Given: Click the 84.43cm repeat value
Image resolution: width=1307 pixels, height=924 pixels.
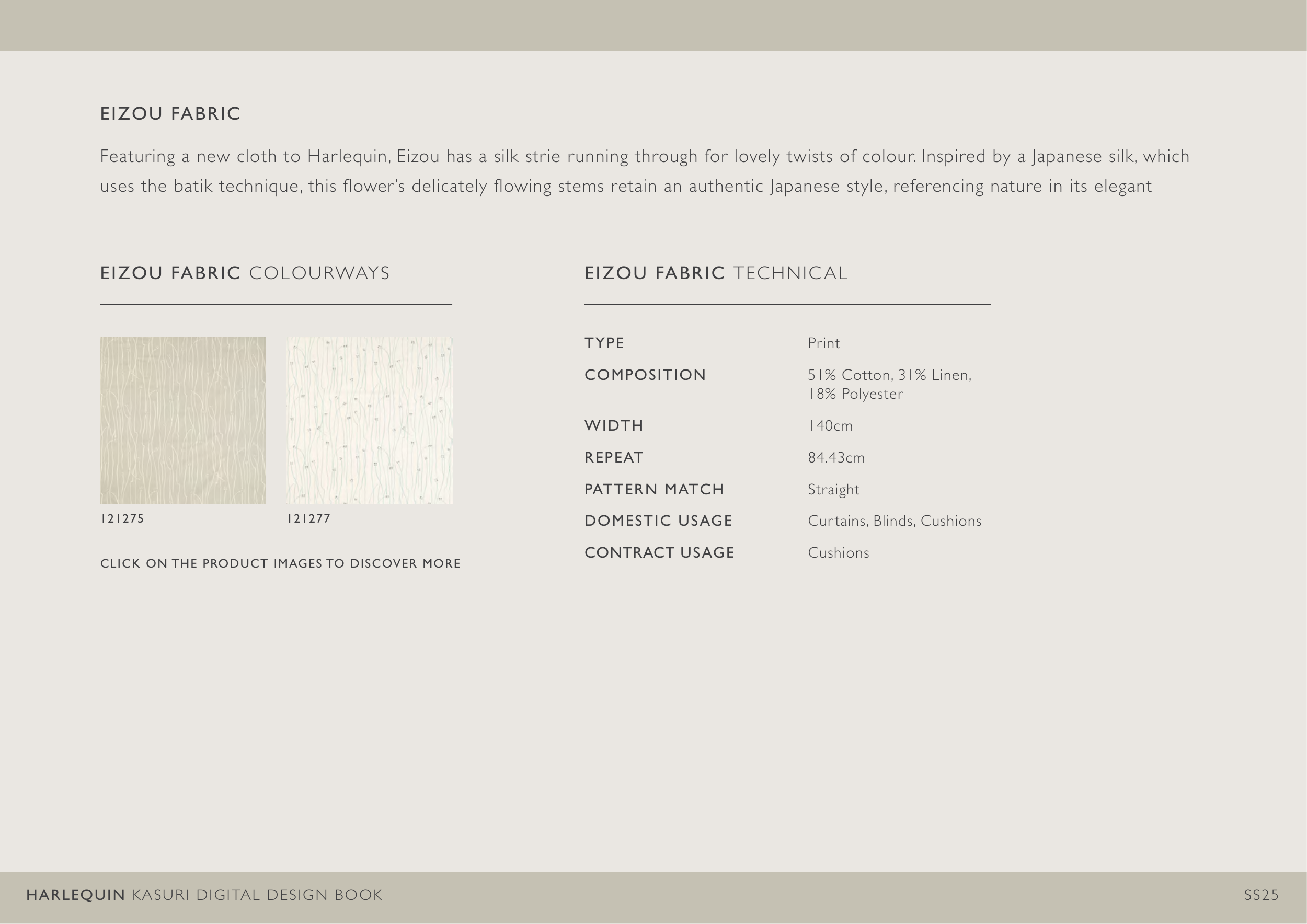Looking at the screenshot, I should [835, 457].
